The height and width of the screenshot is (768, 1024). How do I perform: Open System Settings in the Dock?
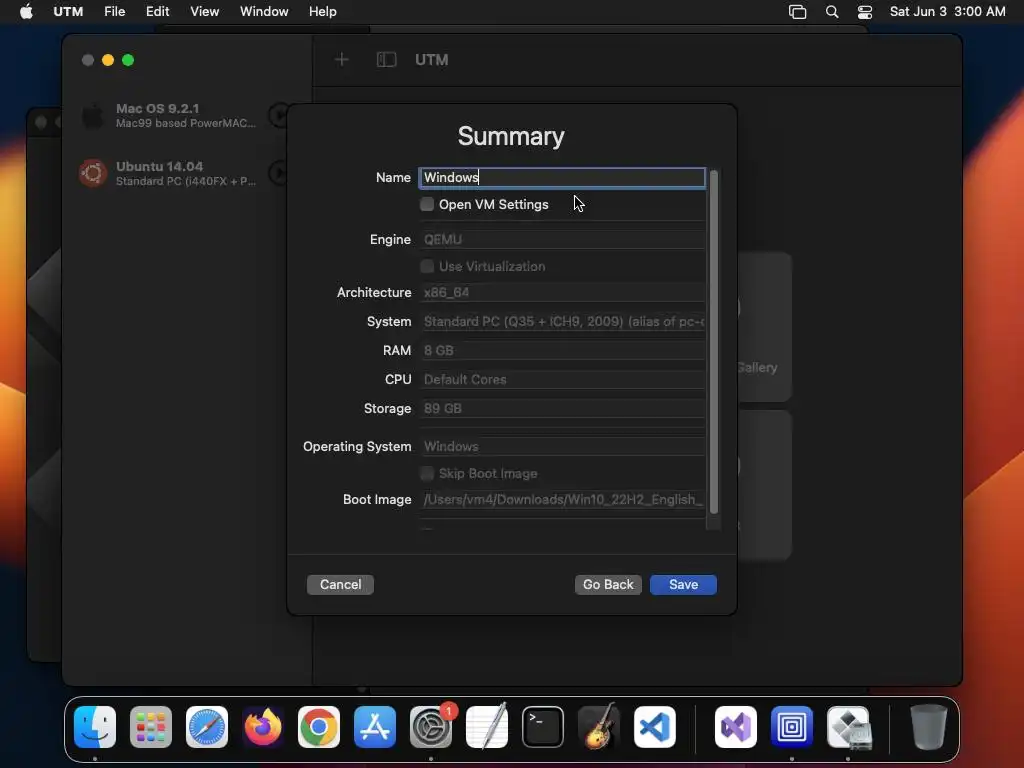pyautogui.click(x=431, y=726)
